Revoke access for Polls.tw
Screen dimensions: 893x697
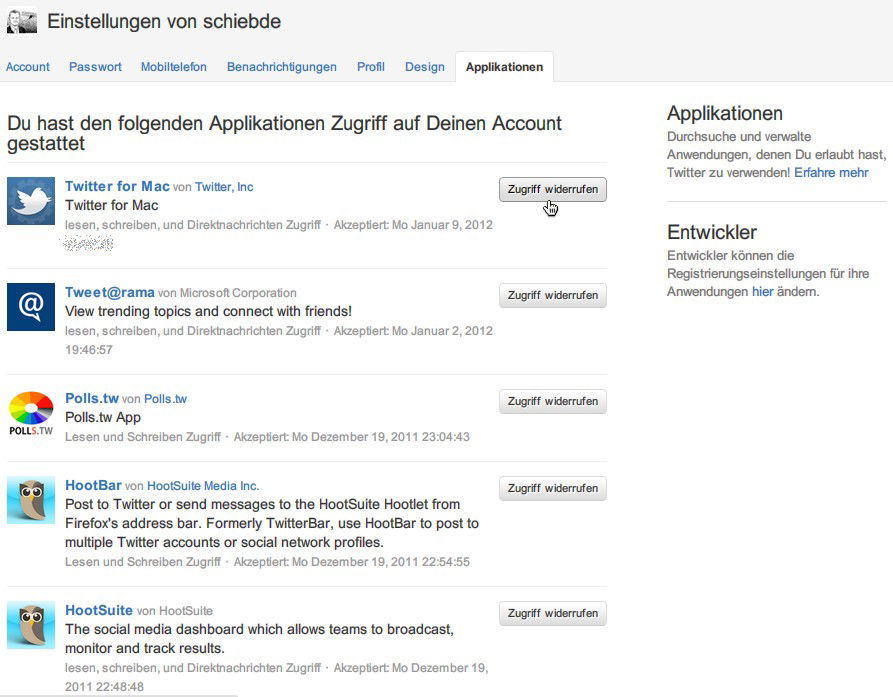[x=552, y=401]
